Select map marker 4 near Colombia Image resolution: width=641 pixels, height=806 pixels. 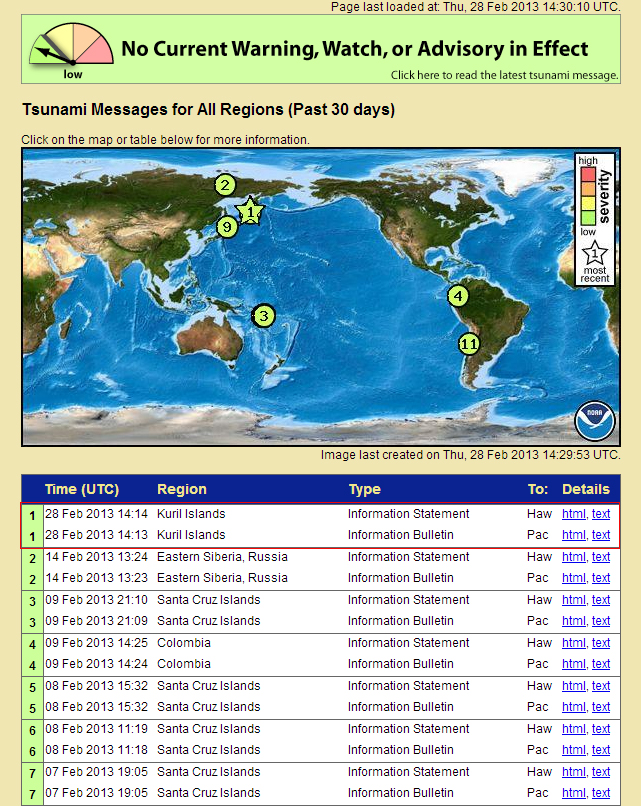click(458, 296)
